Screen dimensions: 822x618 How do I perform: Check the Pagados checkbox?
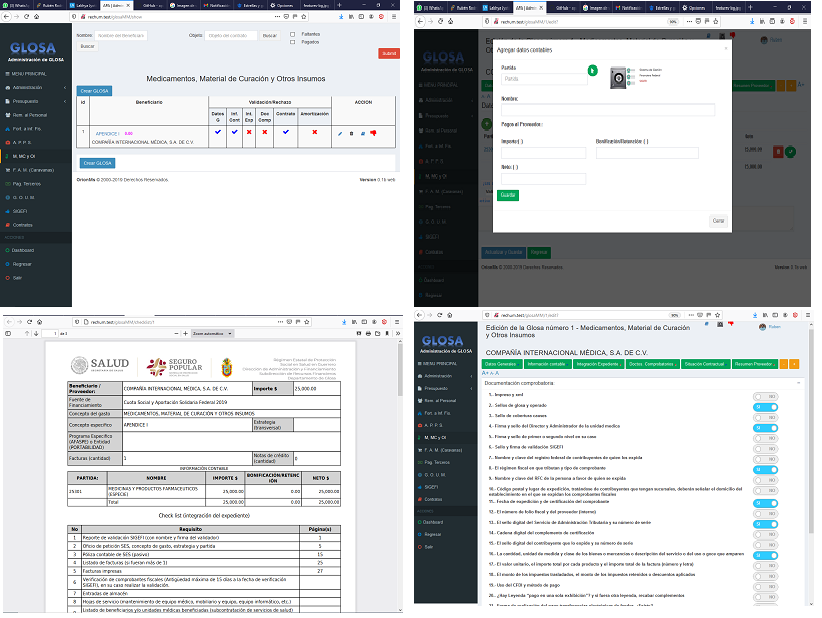[291, 43]
